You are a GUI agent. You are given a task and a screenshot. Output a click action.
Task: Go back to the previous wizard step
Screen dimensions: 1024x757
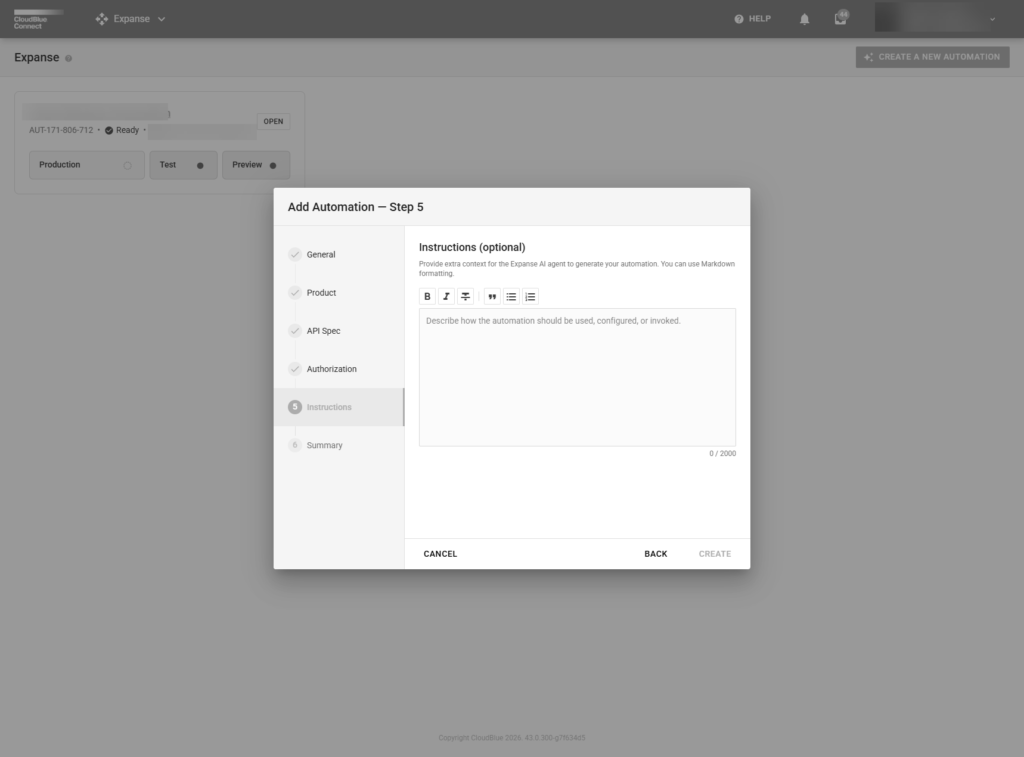click(x=656, y=554)
